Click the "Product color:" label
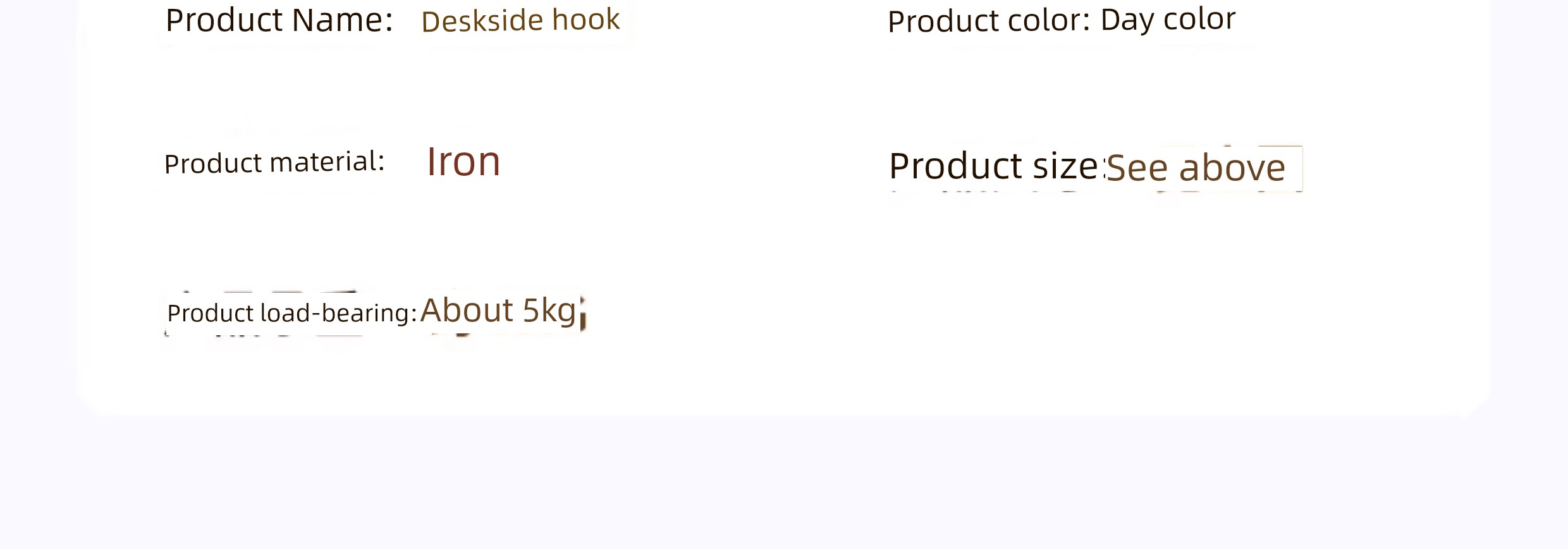This screenshot has width=1568, height=549. click(x=989, y=21)
